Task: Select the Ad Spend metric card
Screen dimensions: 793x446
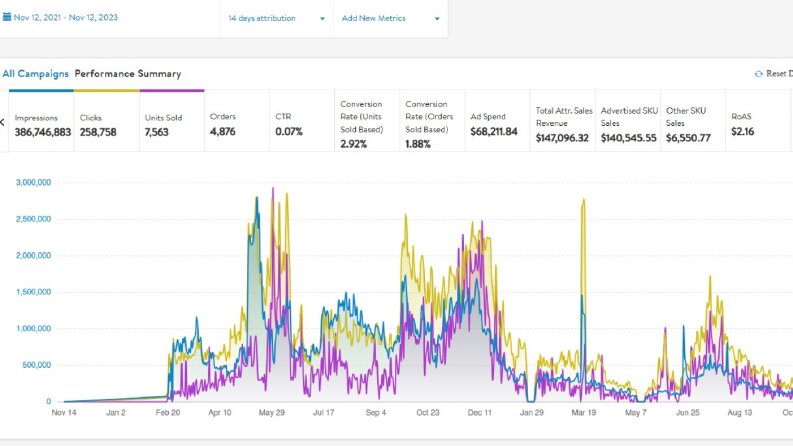Action: tap(498, 121)
